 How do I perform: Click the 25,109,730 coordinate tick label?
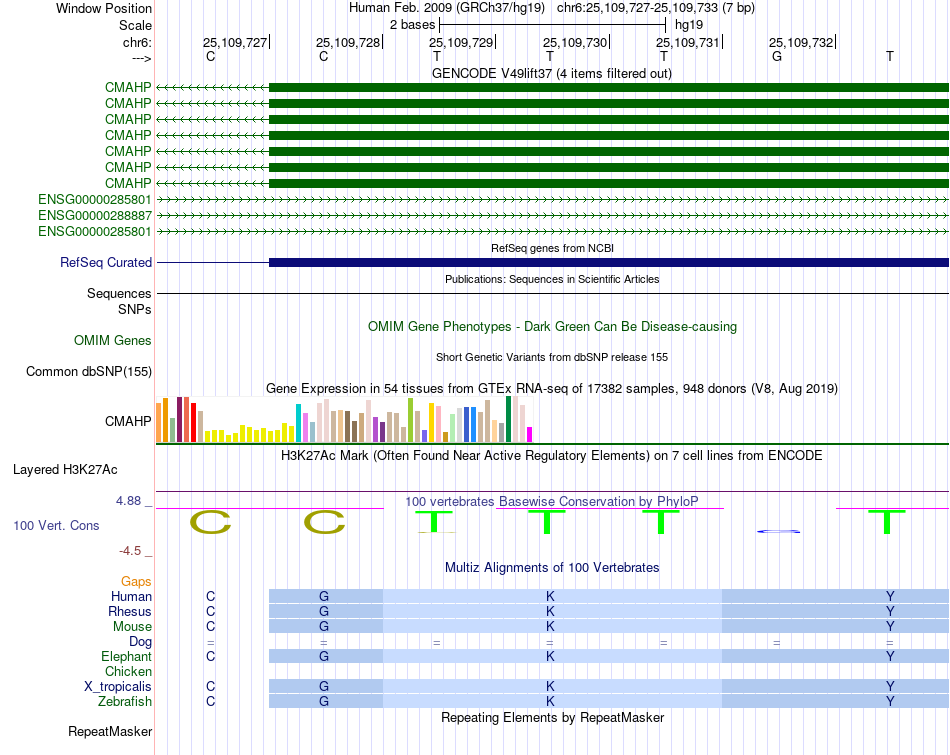(575, 42)
